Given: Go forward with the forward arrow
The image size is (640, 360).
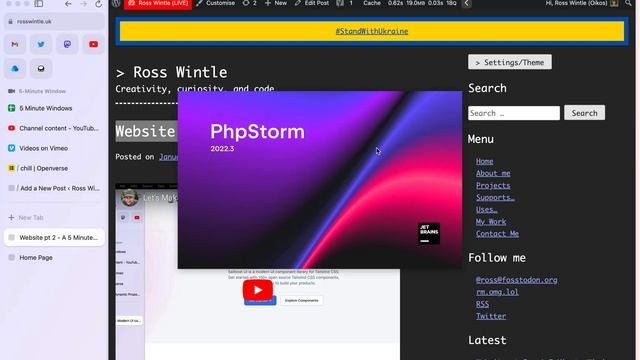Looking at the screenshot, I should point(84,4).
